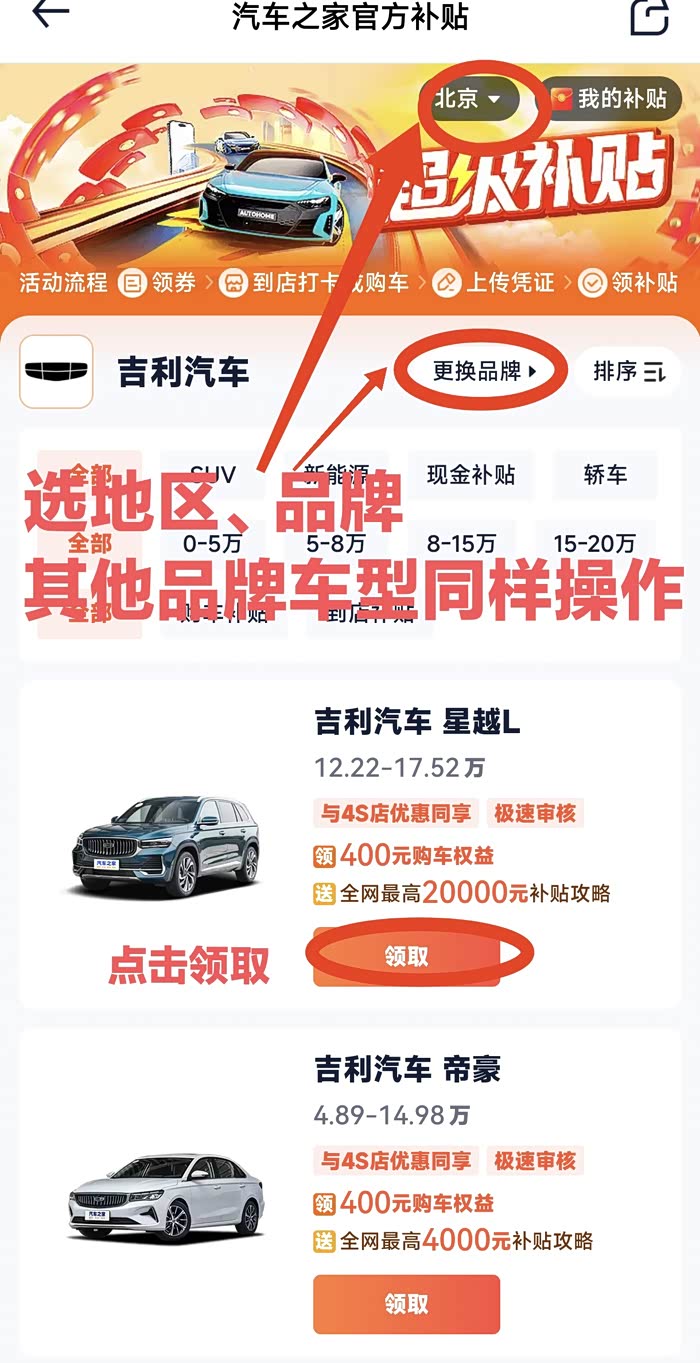700x1363 pixels.
Task: Tap the 星越L car thumbnail
Action: coord(166,846)
